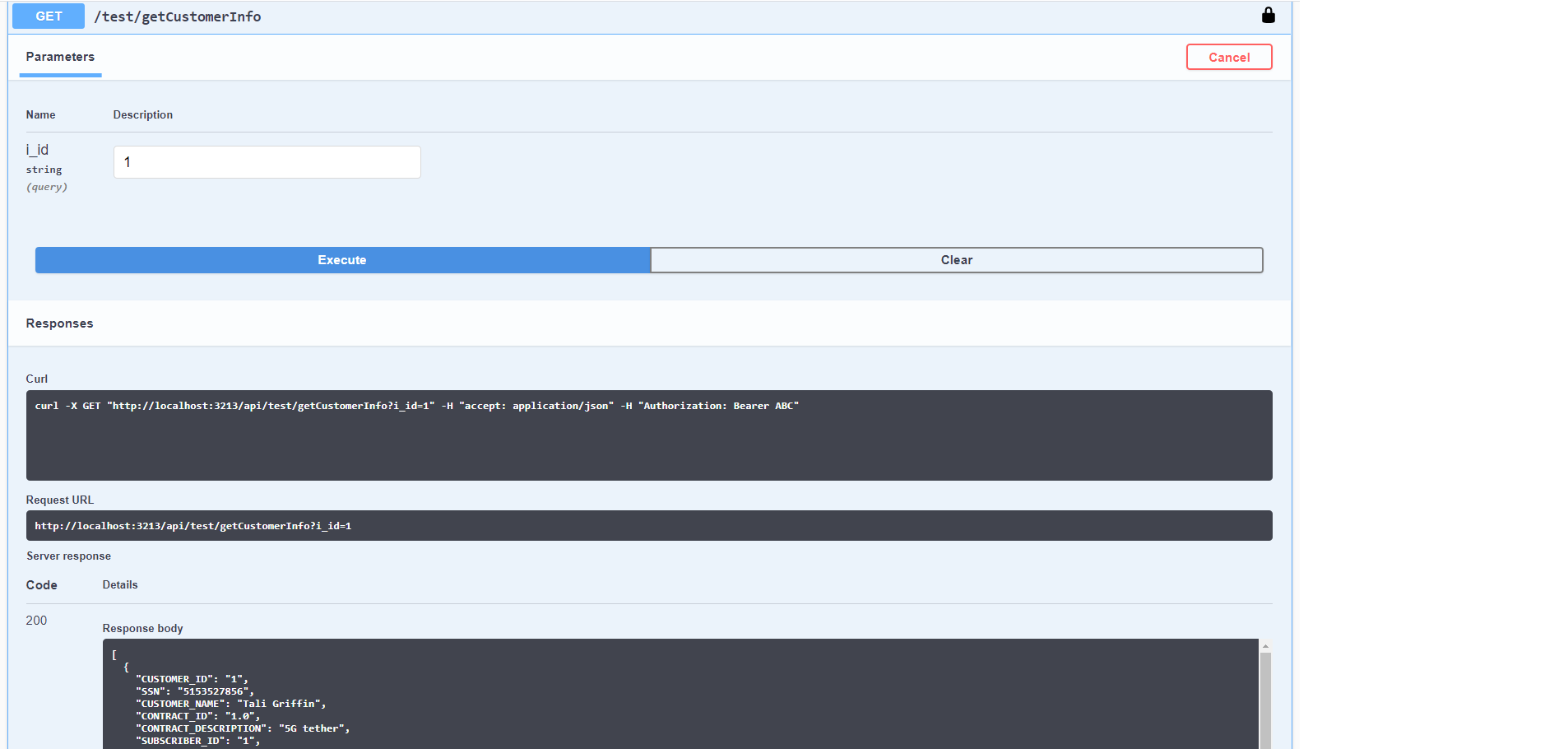Viewport: 1568px width, 749px height.
Task: Click the SSN line in response JSON
Action: click(194, 691)
